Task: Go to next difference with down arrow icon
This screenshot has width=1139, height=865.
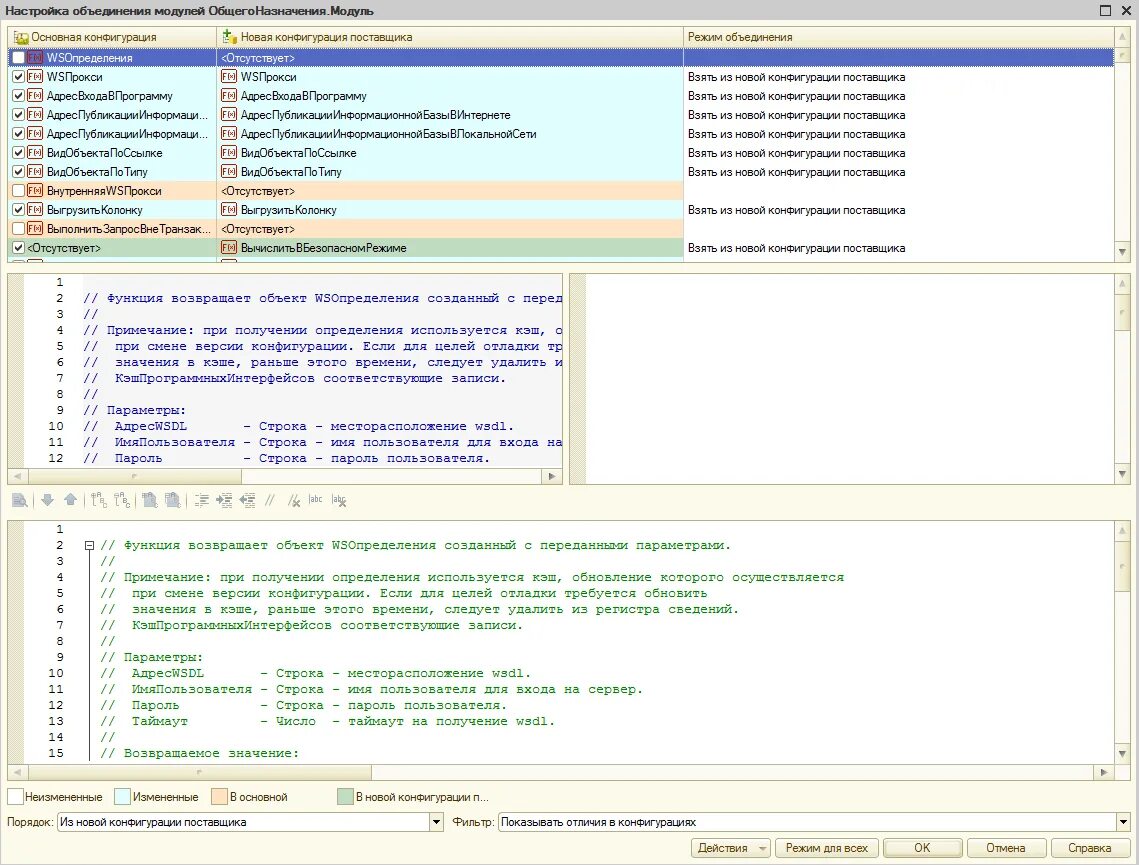Action: (x=47, y=500)
